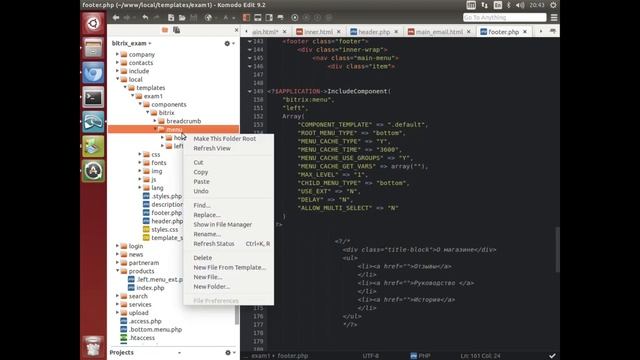
Task: Open the hamburger main menu
Action: coord(554,18)
